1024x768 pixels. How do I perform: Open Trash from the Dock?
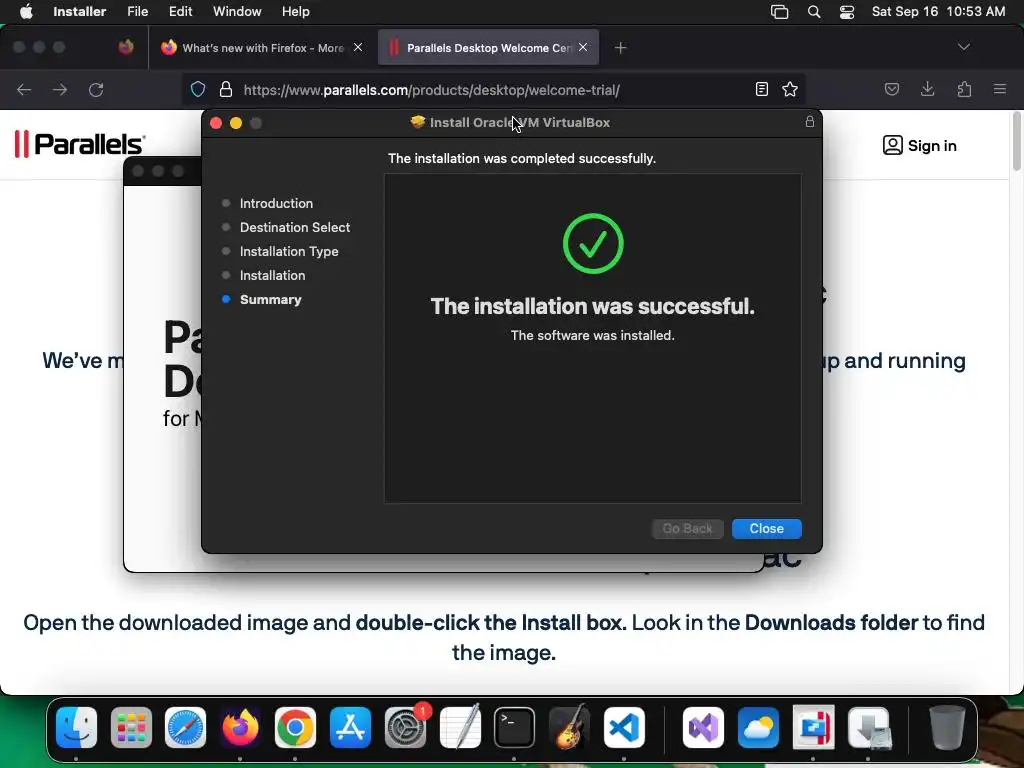[946, 728]
